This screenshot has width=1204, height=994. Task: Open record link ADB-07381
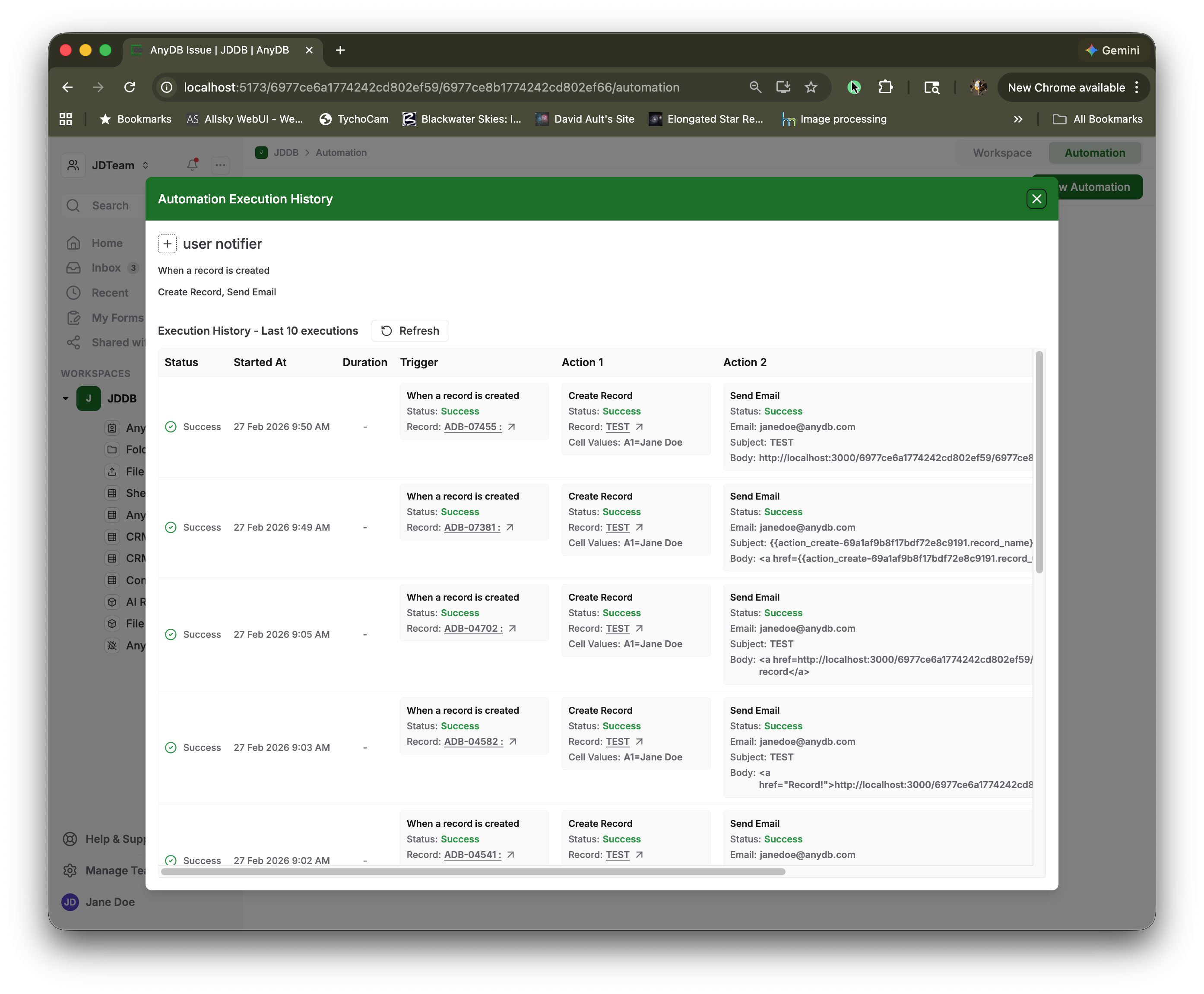point(472,528)
